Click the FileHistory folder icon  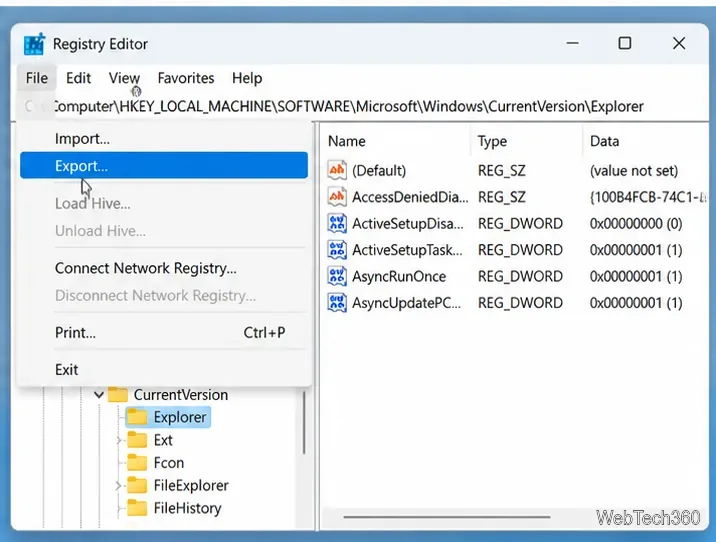click(x=137, y=508)
